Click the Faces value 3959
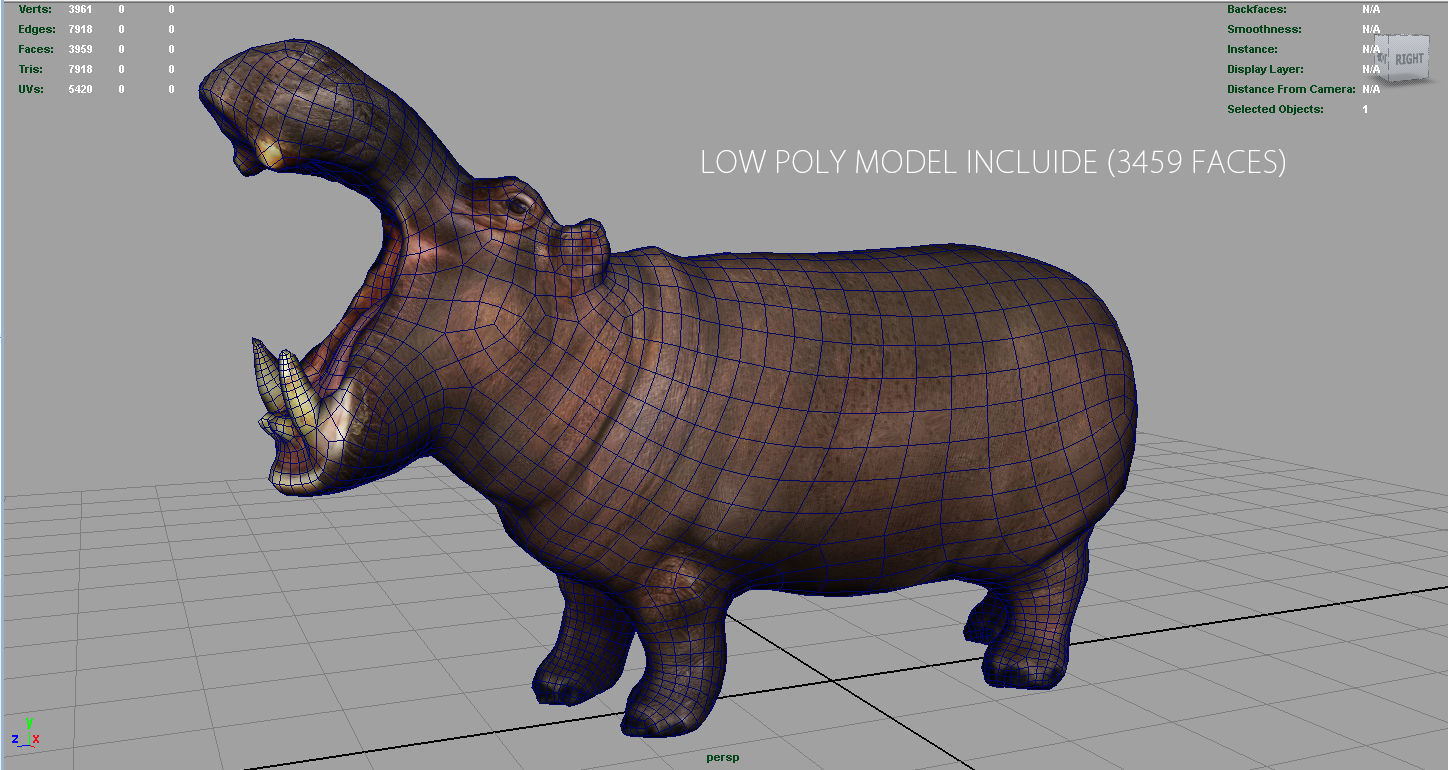Viewport: 1448px width, 770px height. [x=80, y=49]
